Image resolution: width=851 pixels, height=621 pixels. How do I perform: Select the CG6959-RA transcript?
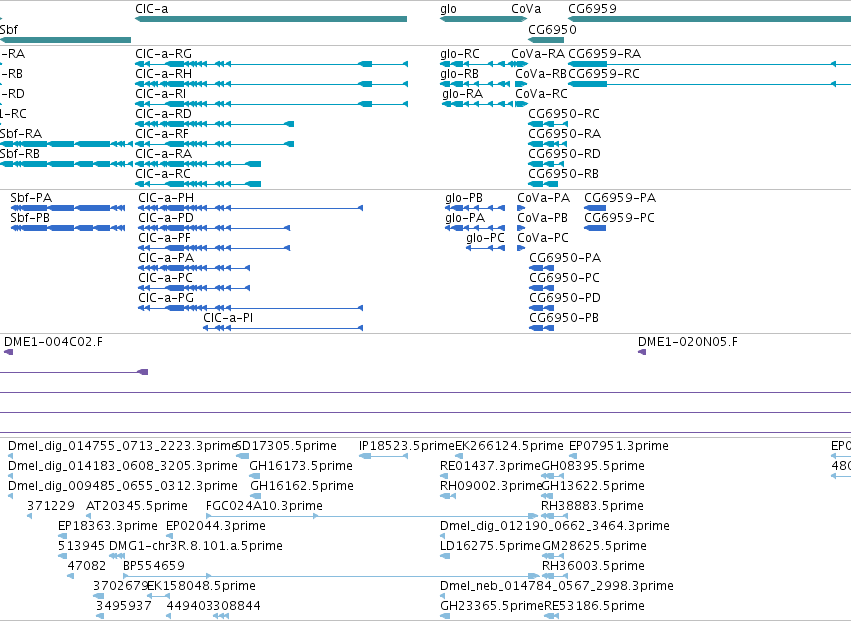click(709, 64)
